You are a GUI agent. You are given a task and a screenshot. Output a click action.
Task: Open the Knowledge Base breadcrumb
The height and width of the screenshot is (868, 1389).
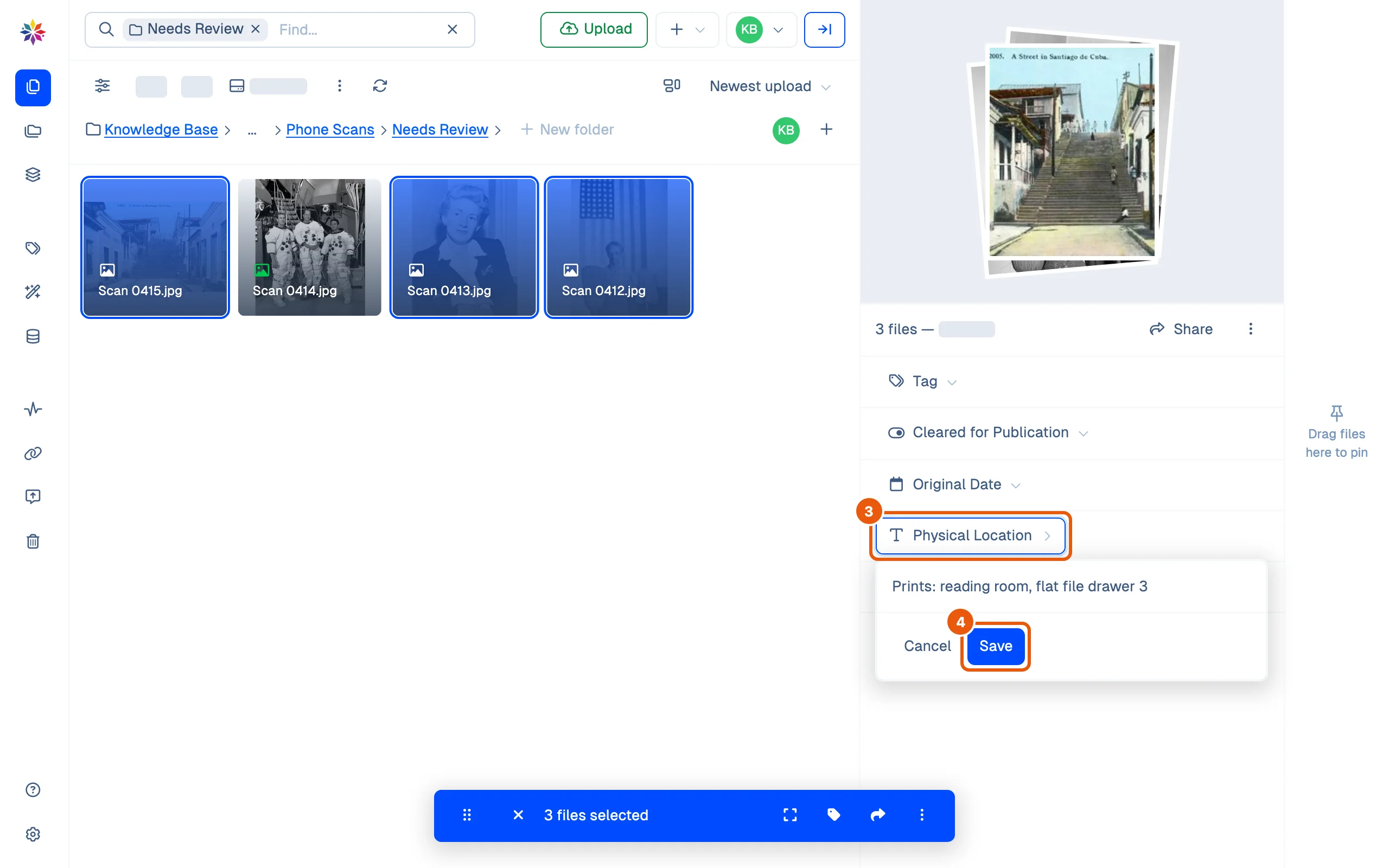coord(161,130)
